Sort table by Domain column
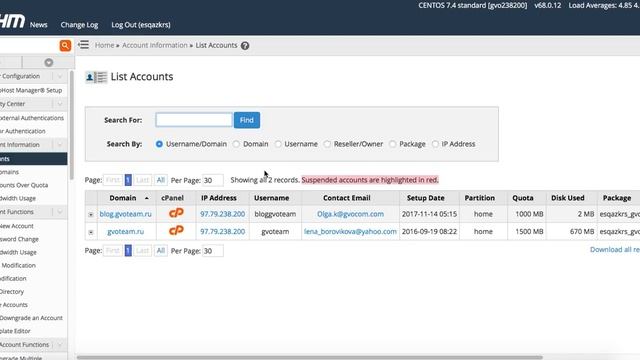Viewport: 640px width, 360px height. tap(123, 198)
